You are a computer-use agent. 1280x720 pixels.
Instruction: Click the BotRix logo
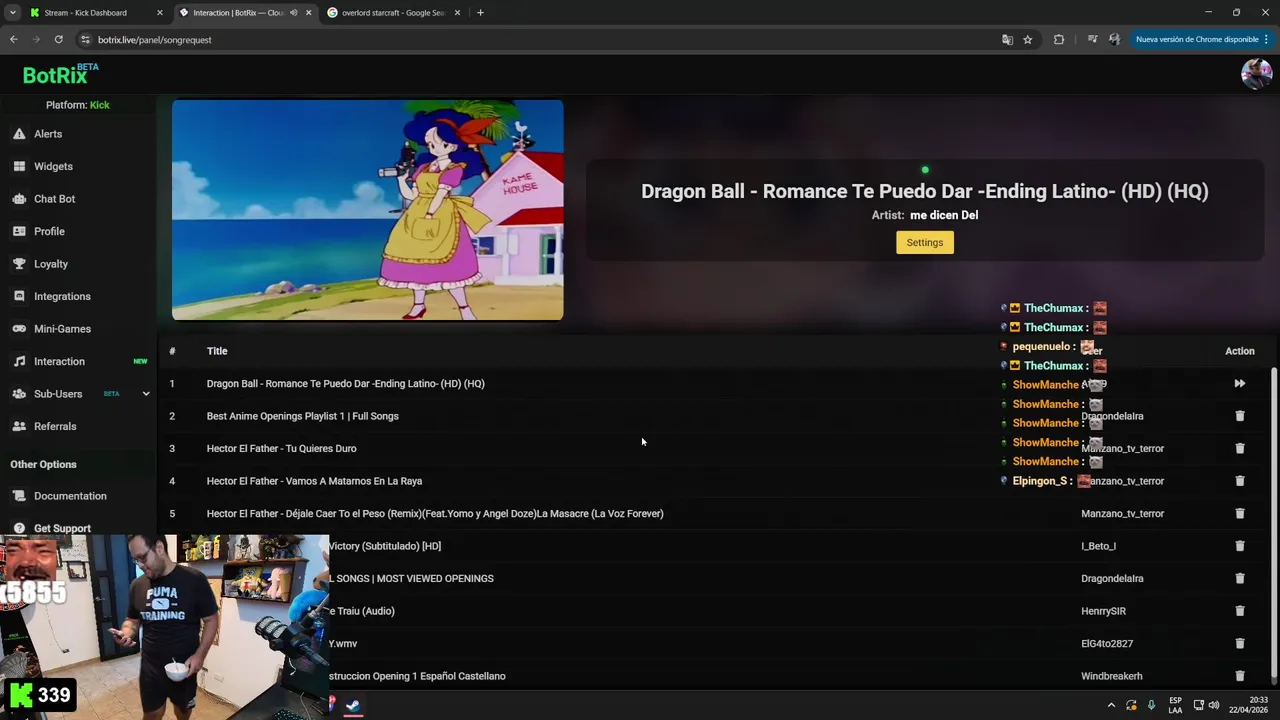click(60, 74)
